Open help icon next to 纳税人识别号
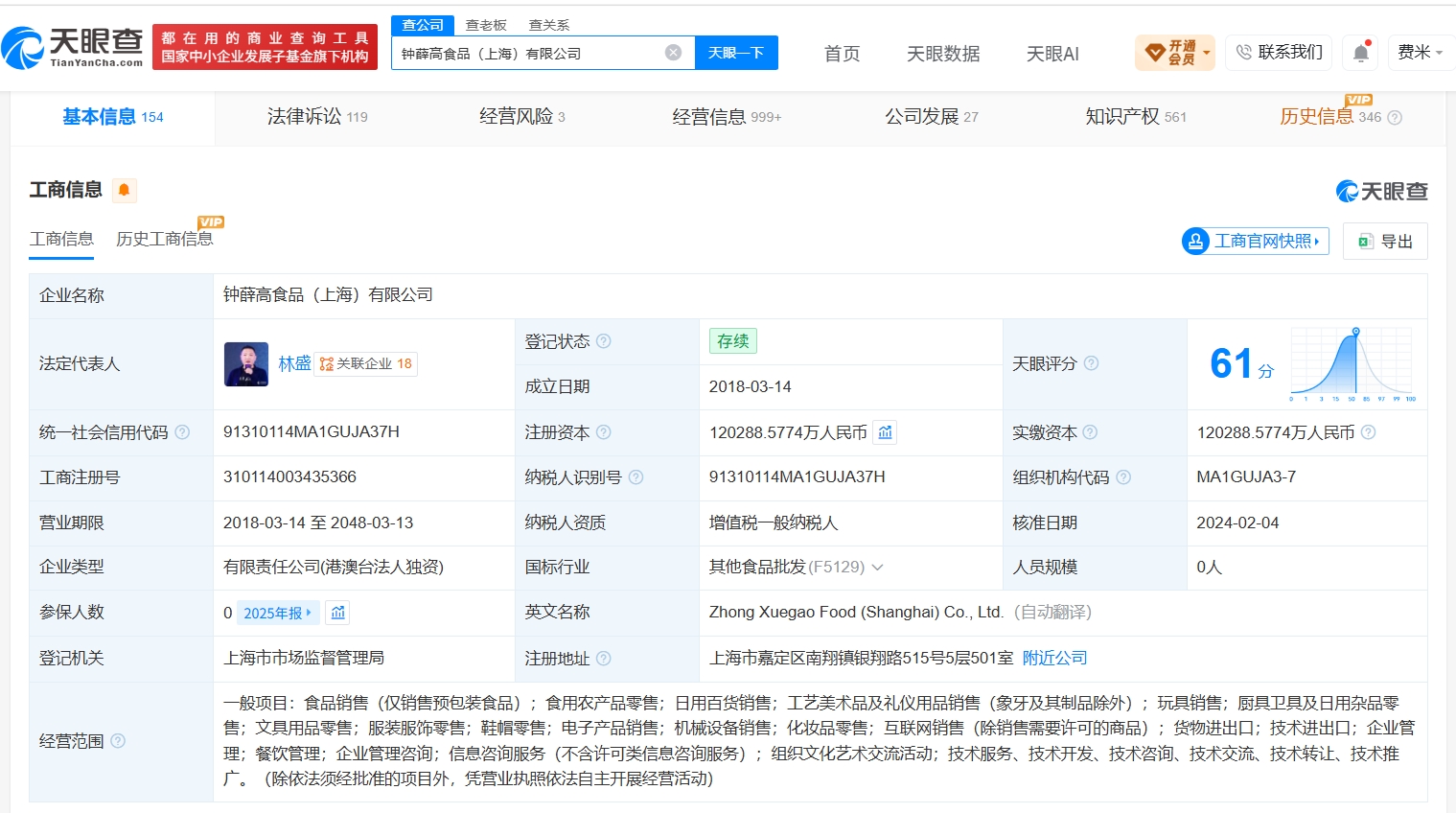Image resolution: width=1456 pixels, height=813 pixels. (636, 477)
